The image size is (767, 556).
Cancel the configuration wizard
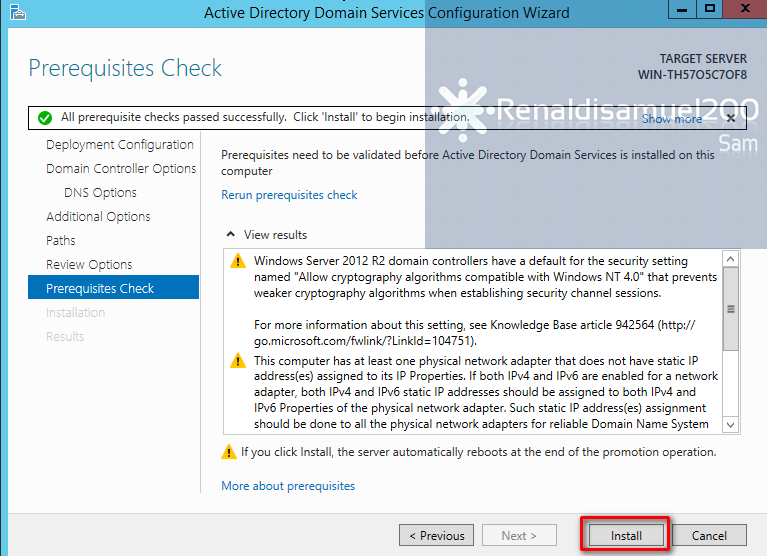click(709, 535)
